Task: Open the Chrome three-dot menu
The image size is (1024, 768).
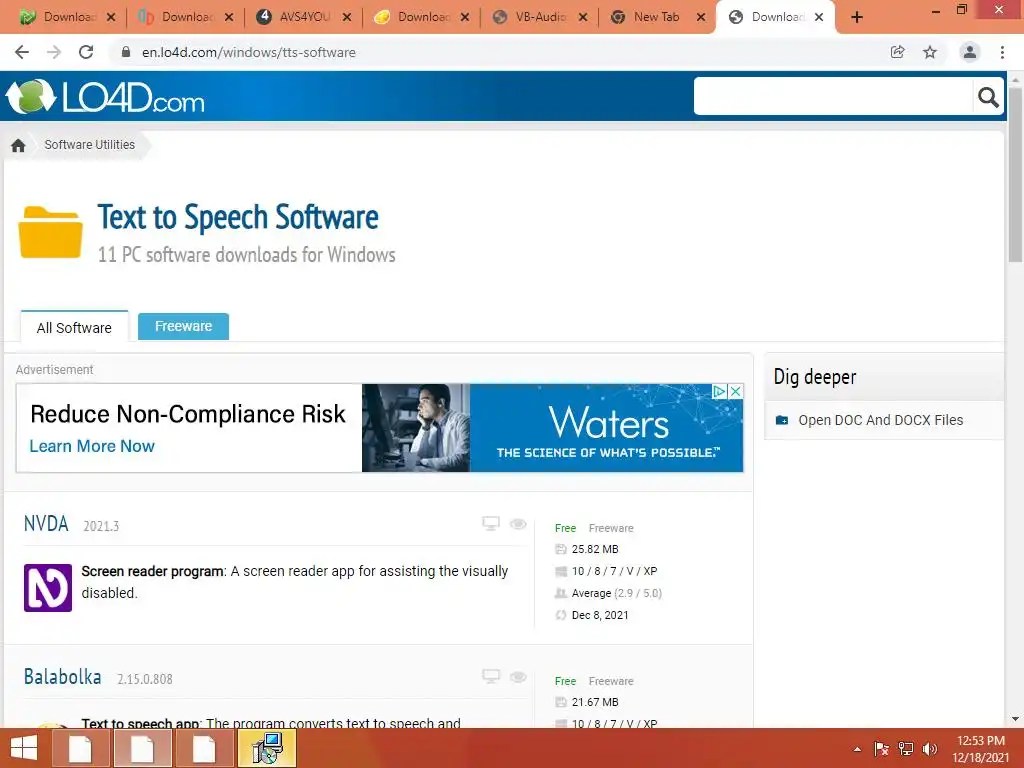Action: 1002,52
